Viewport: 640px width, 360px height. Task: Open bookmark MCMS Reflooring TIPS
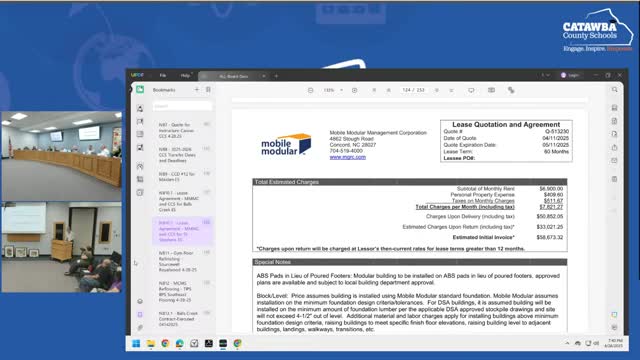point(183,291)
